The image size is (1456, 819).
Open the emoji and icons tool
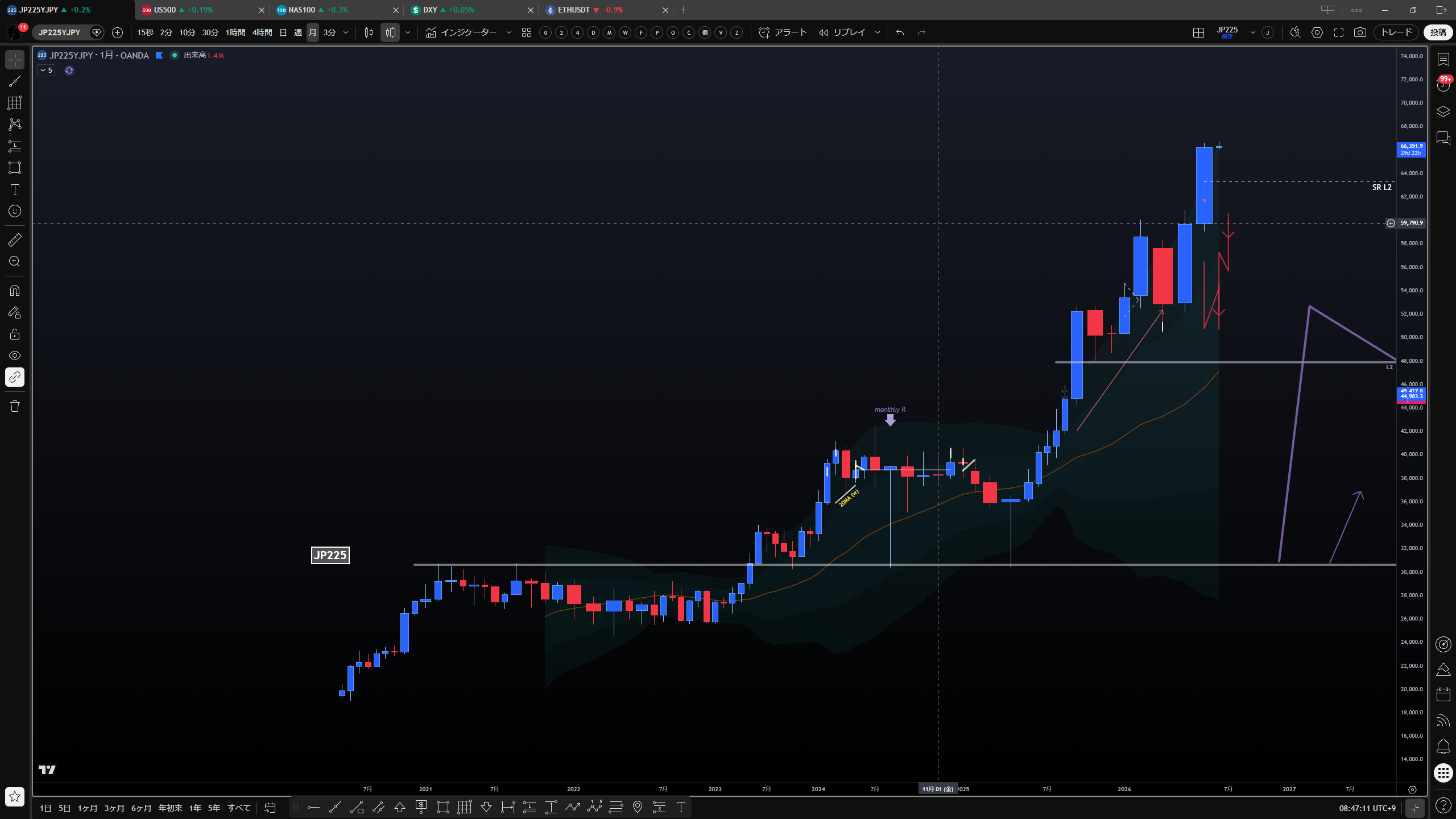point(15,211)
